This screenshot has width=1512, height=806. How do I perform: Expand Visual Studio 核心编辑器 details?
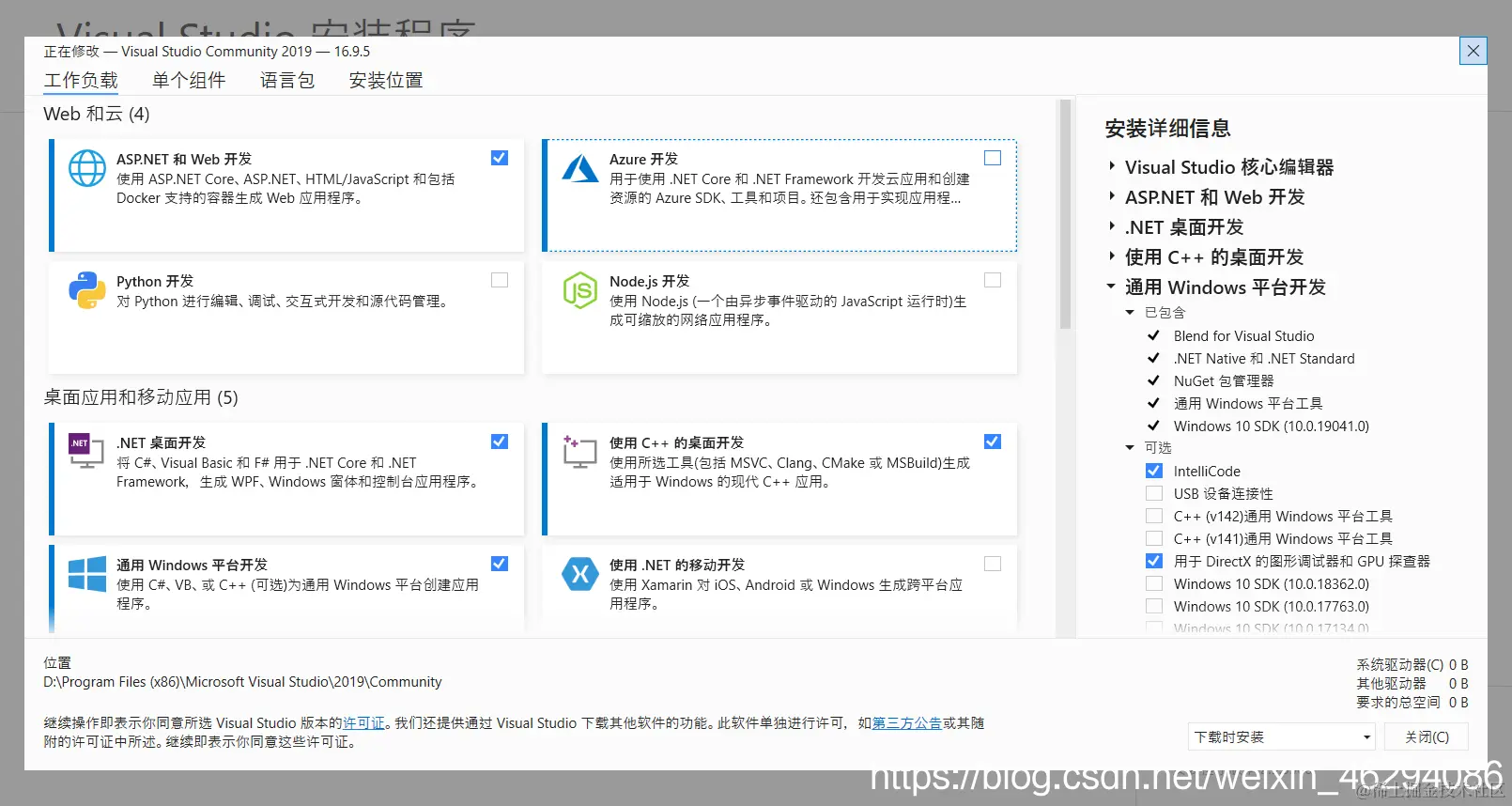pyautogui.click(x=1112, y=166)
